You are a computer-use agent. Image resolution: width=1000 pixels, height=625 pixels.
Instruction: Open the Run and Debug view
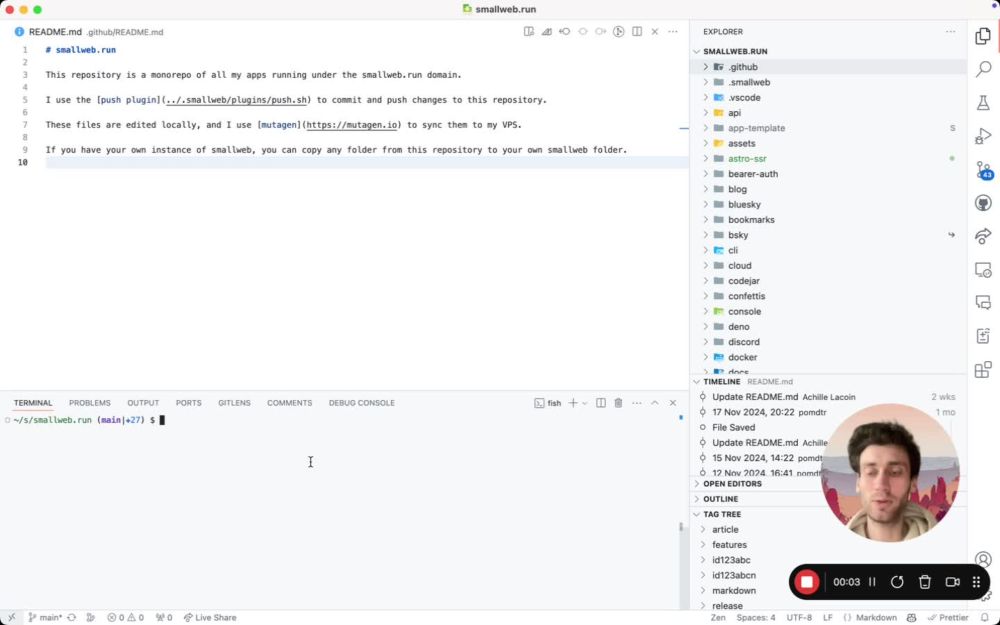[983, 136]
